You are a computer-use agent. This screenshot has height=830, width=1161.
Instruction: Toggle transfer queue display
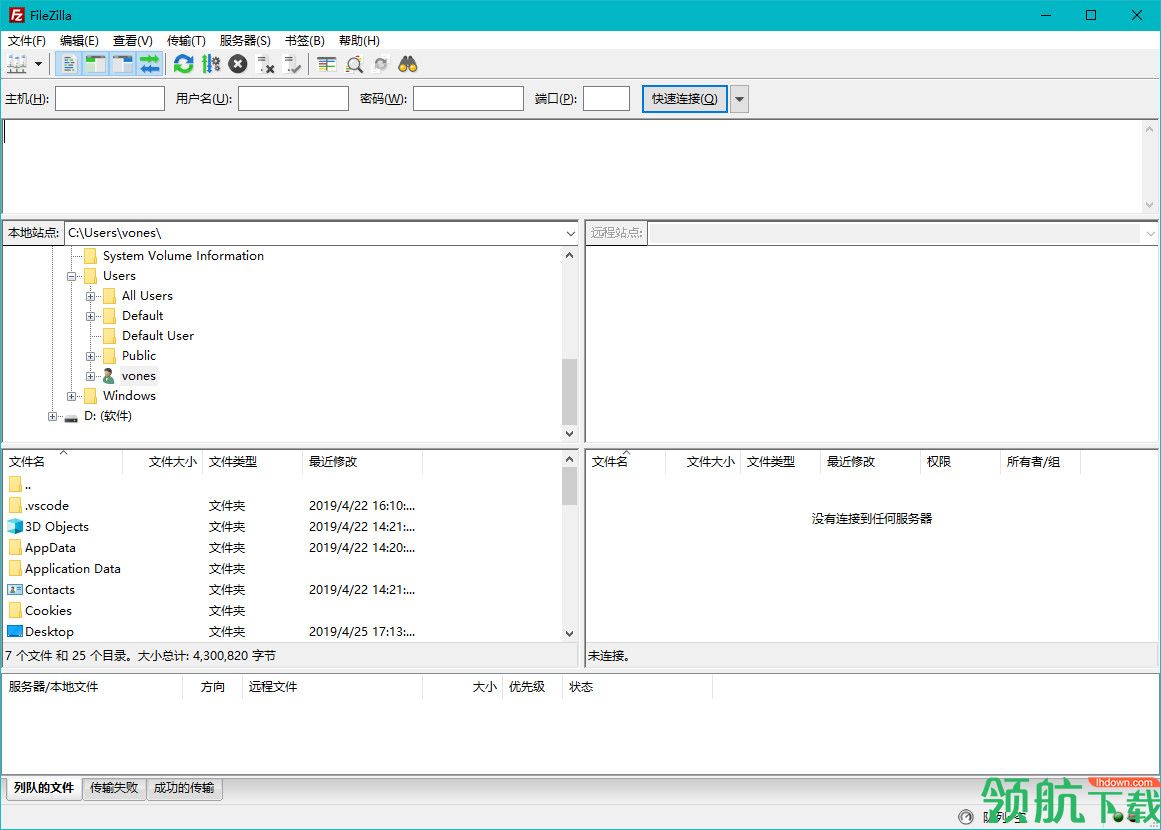coord(150,64)
